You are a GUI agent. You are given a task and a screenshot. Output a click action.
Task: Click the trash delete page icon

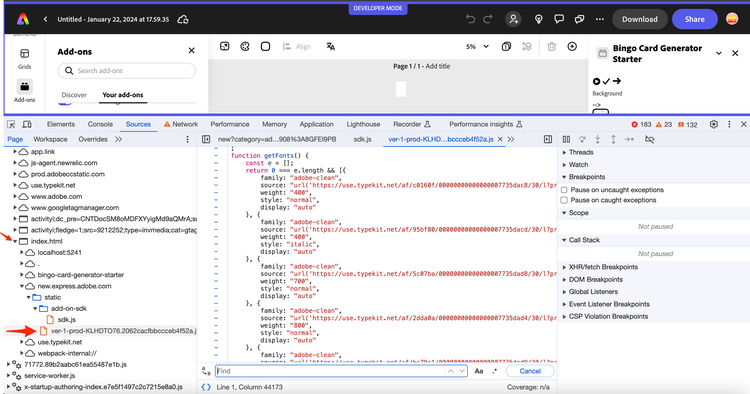(551, 46)
